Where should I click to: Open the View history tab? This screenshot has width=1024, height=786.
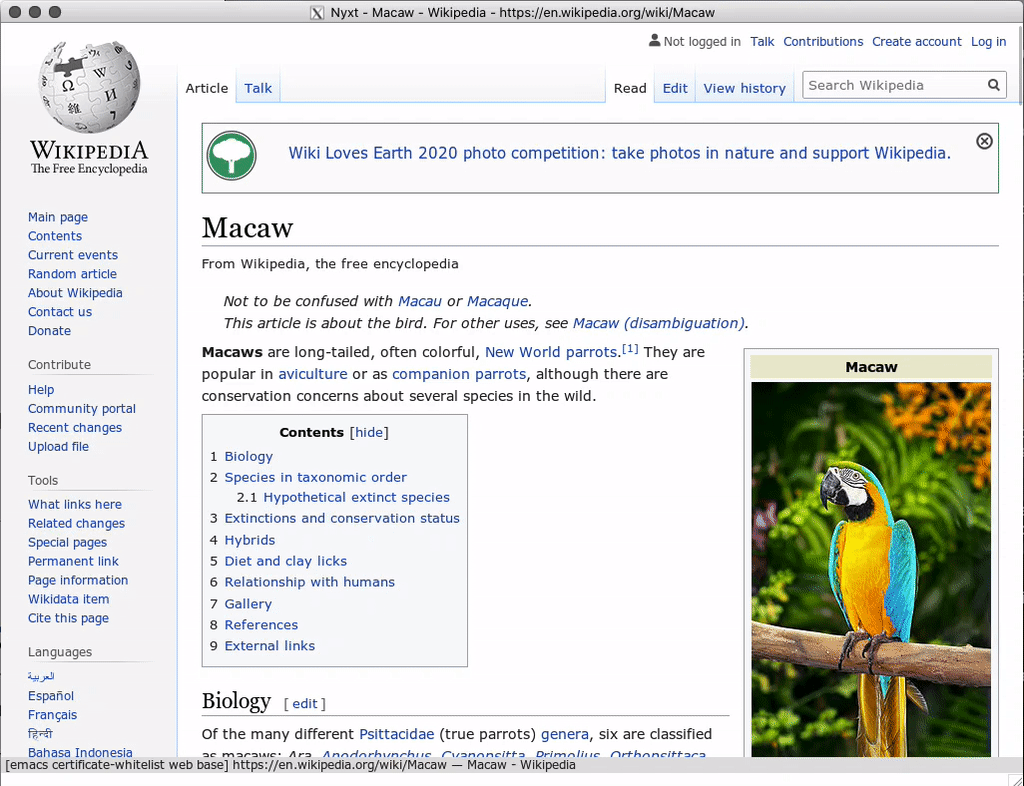click(744, 88)
